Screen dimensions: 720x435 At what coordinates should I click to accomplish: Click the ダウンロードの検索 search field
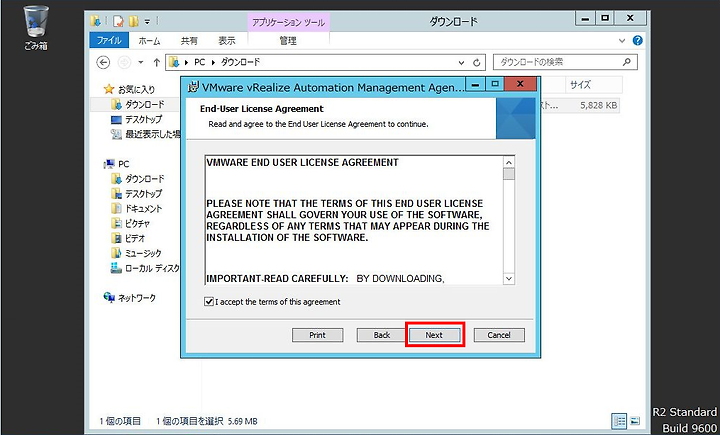[x=565, y=62]
